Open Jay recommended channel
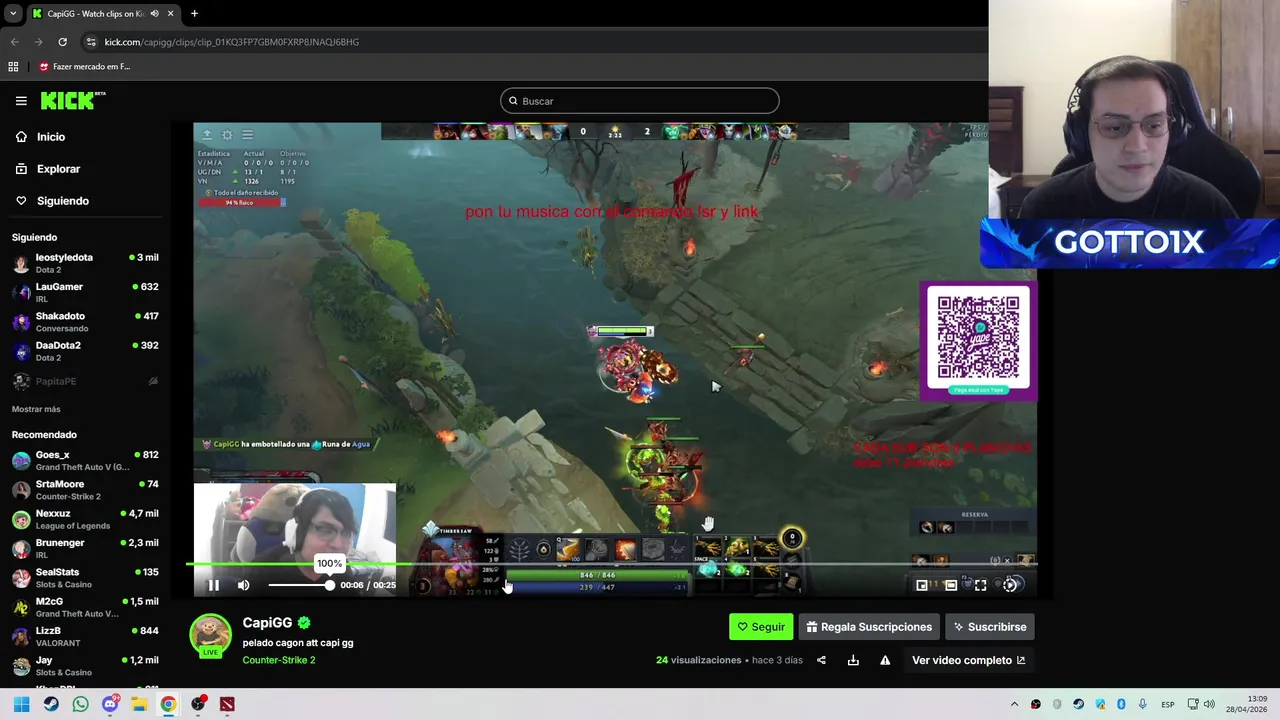Image resolution: width=1280 pixels, height=720 pixels. (85, 666)
